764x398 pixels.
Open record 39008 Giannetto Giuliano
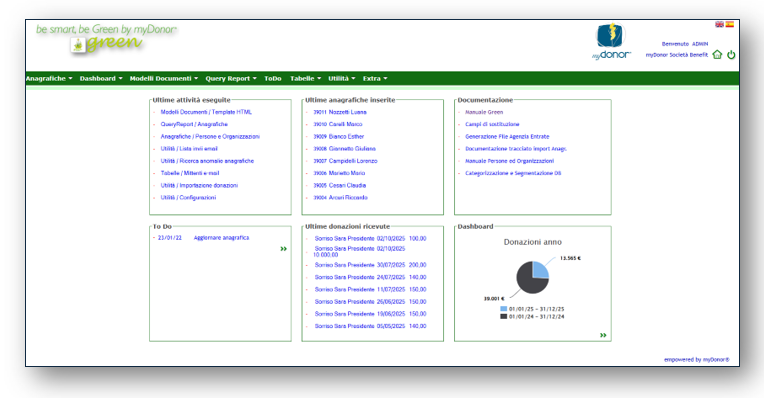(344, 149)
